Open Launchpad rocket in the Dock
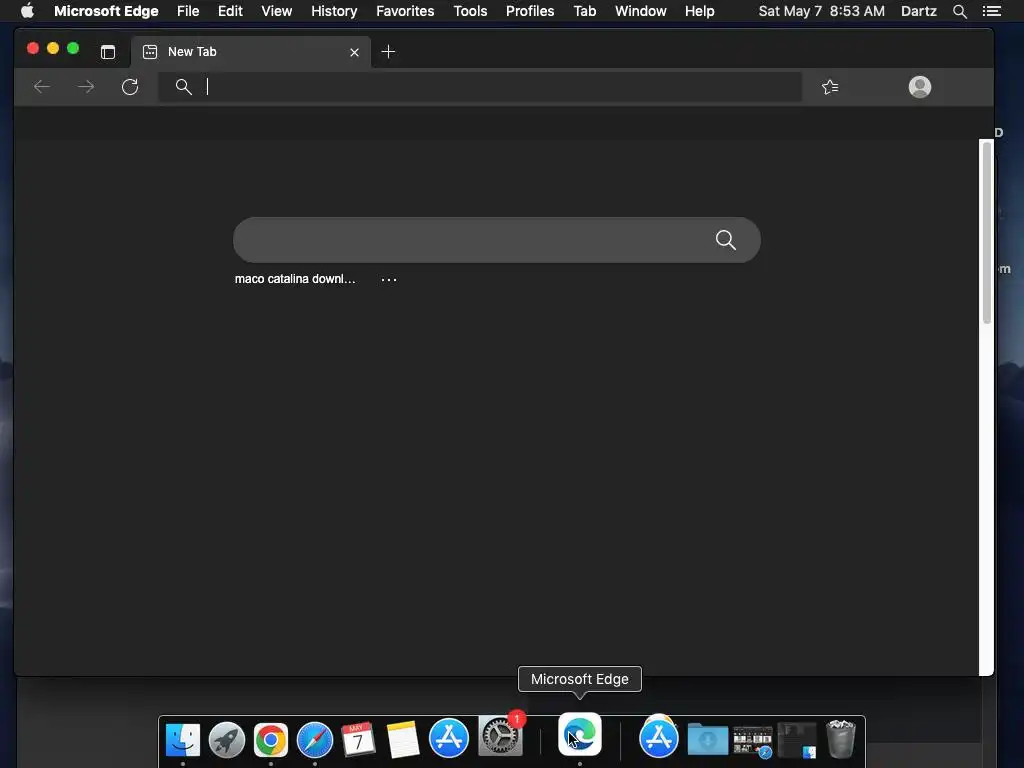This screenshot has height=768, width=1024. (x=227, y=739)
